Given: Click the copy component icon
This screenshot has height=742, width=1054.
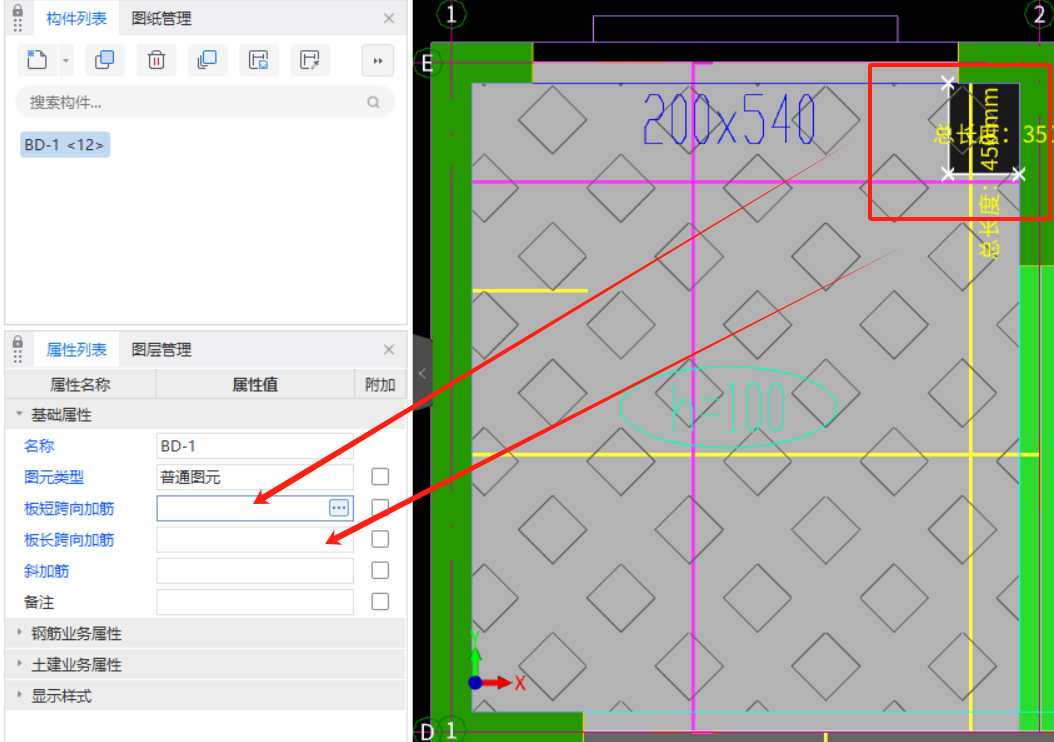Looking at the screenshot, I should pos(105,60).
